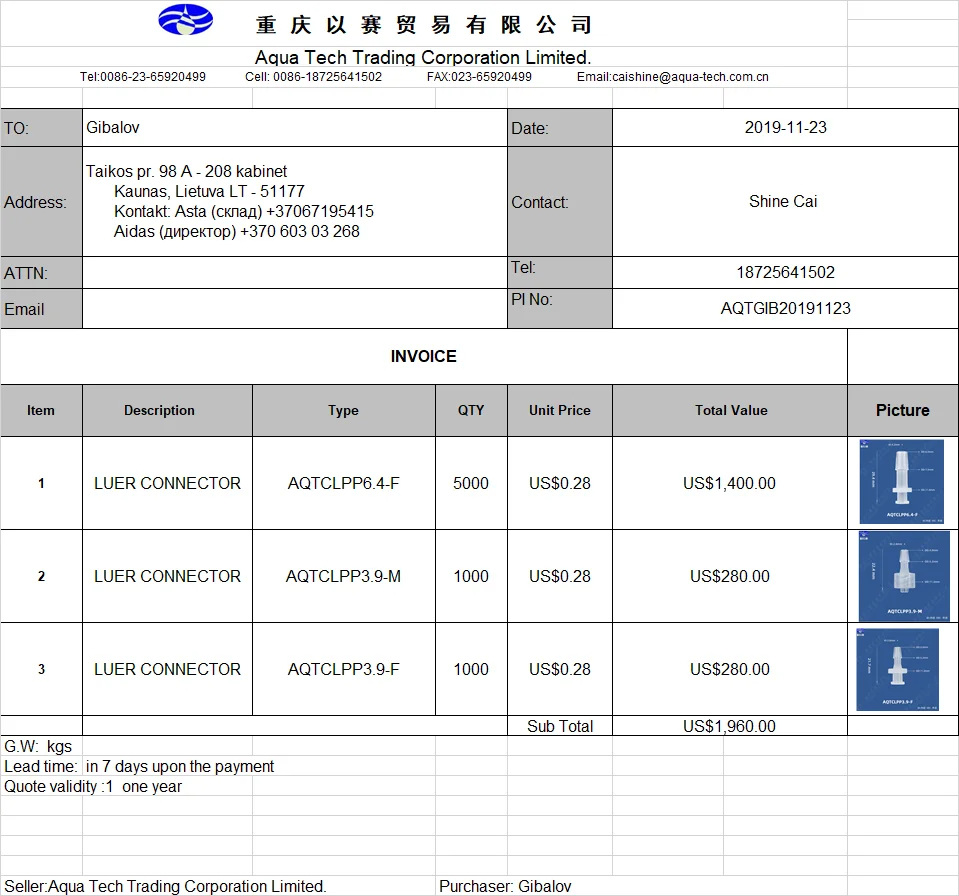
Task: Select the Sub Total label cell
Action: 560,726
